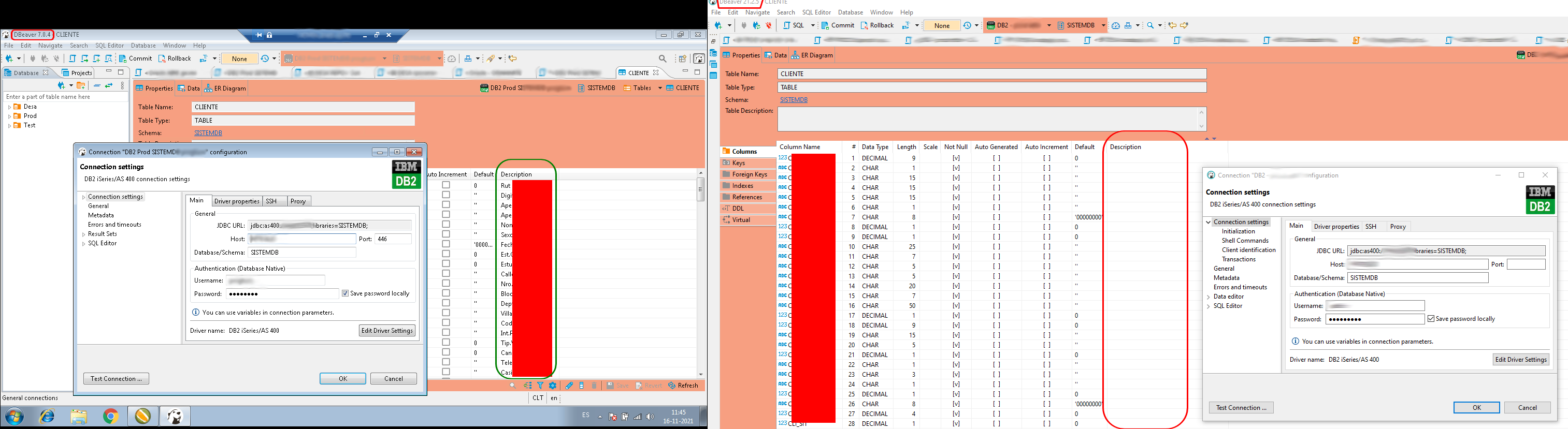Click the volume speaker icon in system tray
This screenshot has width=1568, height=429.
[650, 417]
